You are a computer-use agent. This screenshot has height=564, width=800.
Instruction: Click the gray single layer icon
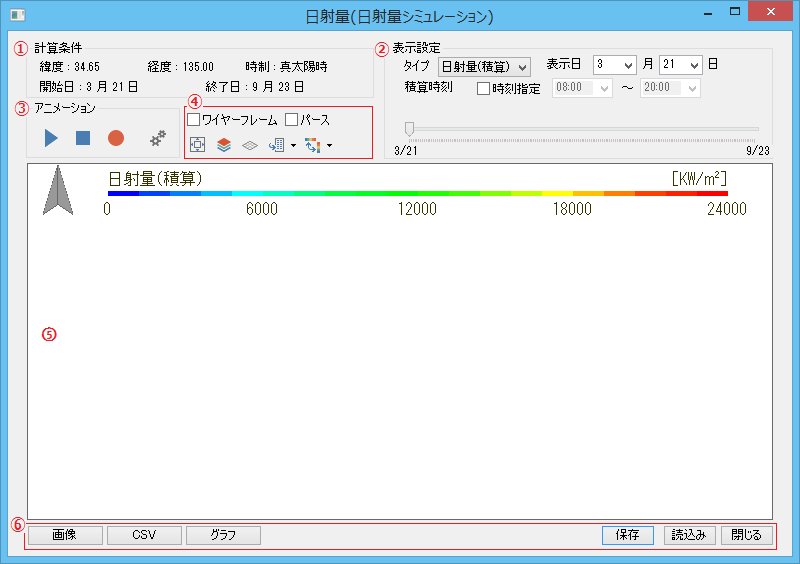point(250,145)
